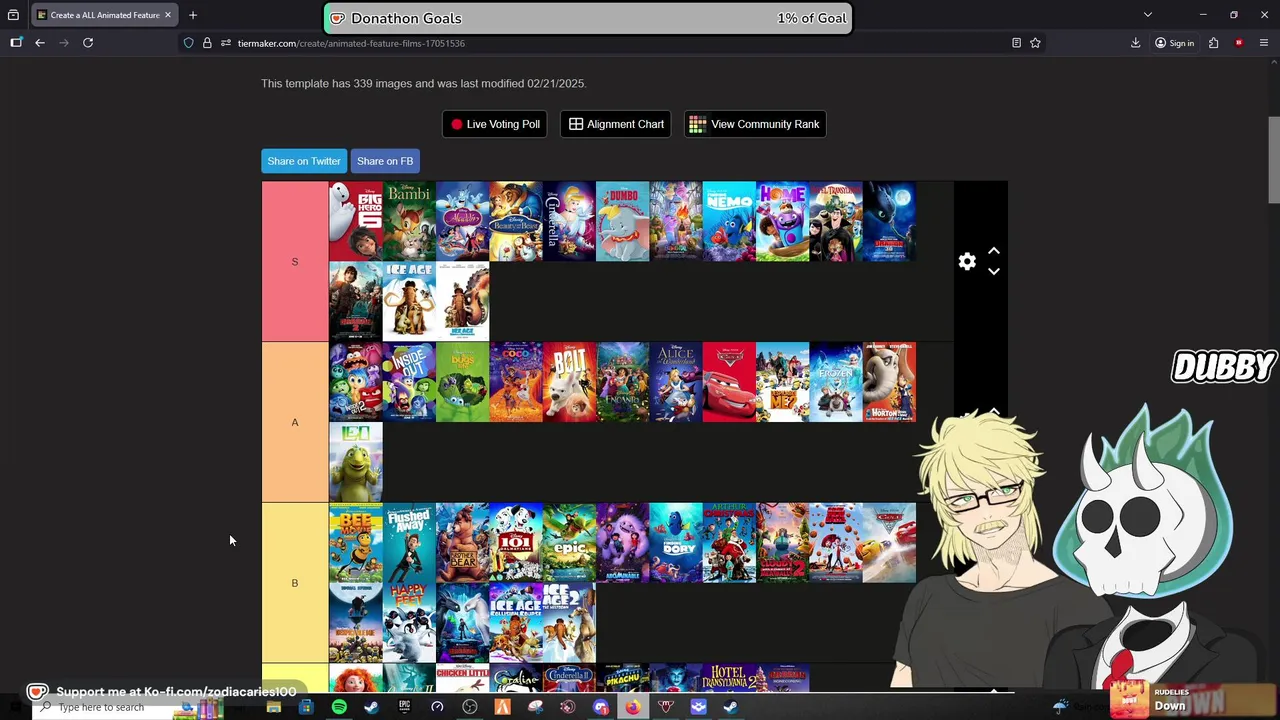
Task: Open sidebar toggle icon left of back button
Action: click(x=16, y=43)
